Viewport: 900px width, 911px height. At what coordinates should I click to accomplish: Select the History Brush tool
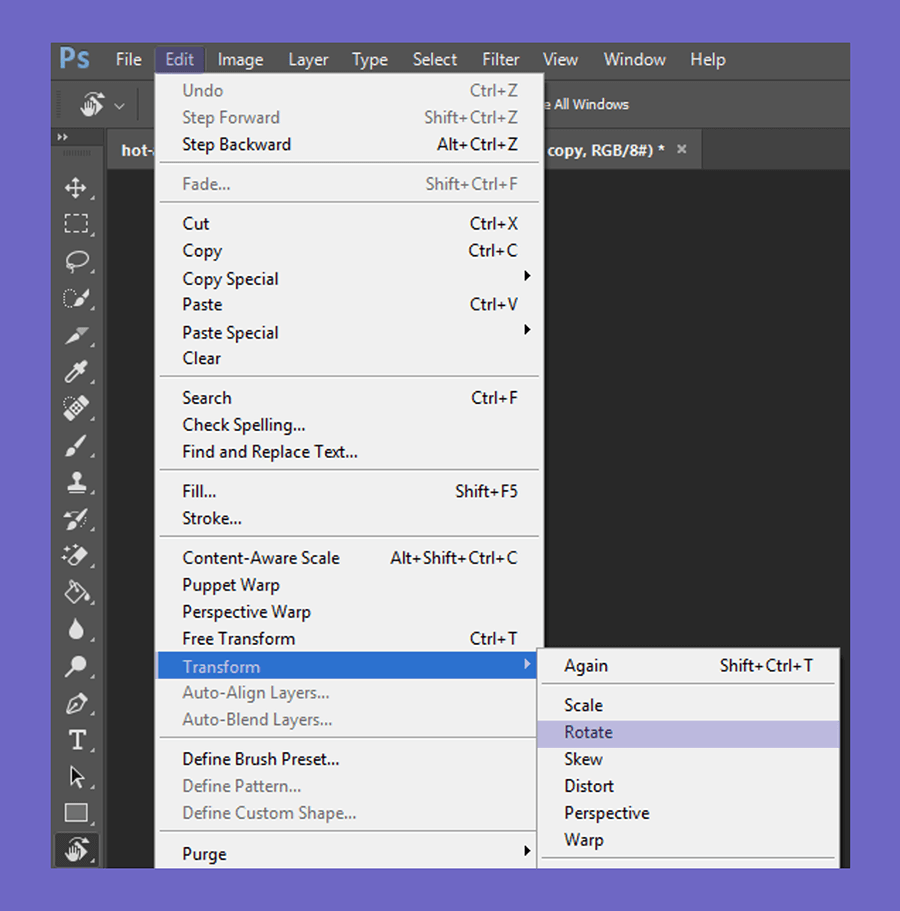coord(76,519)
